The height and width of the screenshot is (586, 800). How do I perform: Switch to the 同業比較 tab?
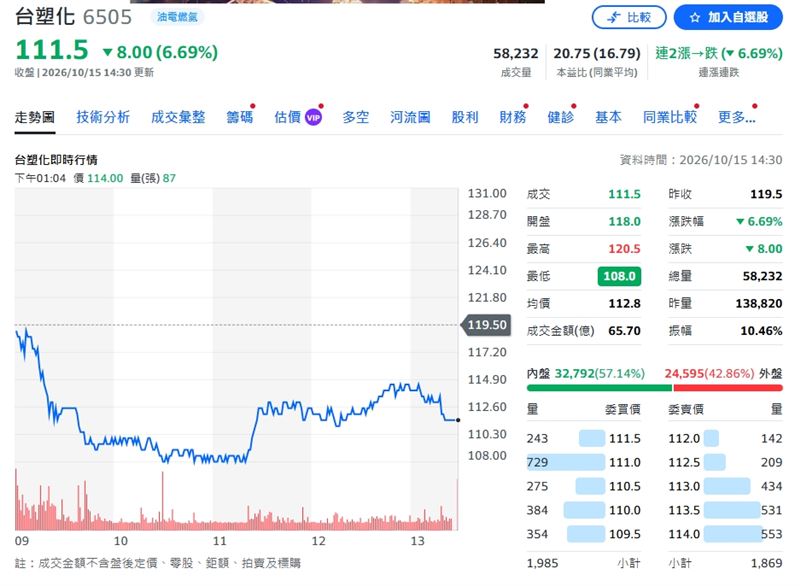[x=670, y=117]
